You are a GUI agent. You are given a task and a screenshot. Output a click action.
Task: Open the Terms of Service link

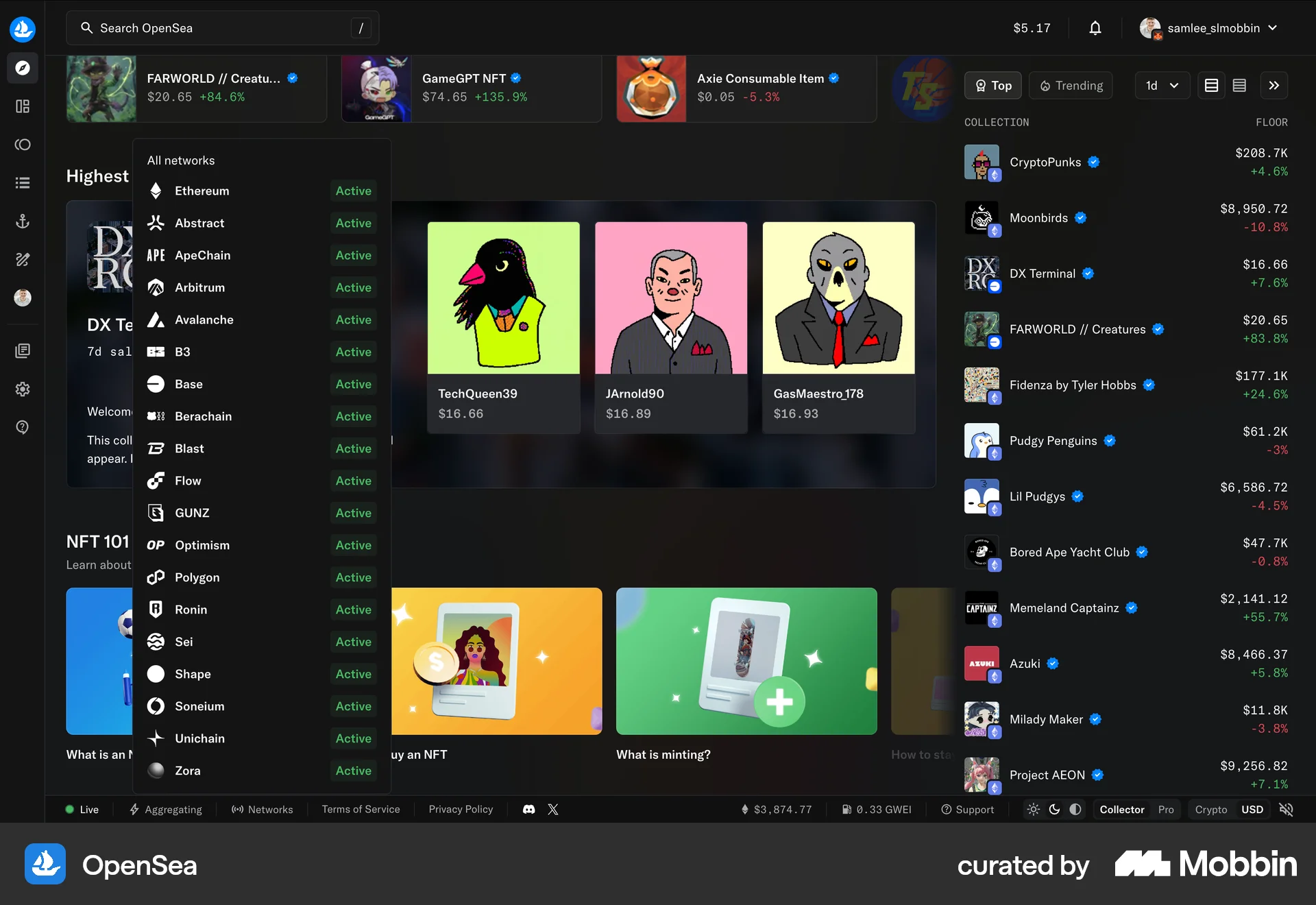pos(361,809)
